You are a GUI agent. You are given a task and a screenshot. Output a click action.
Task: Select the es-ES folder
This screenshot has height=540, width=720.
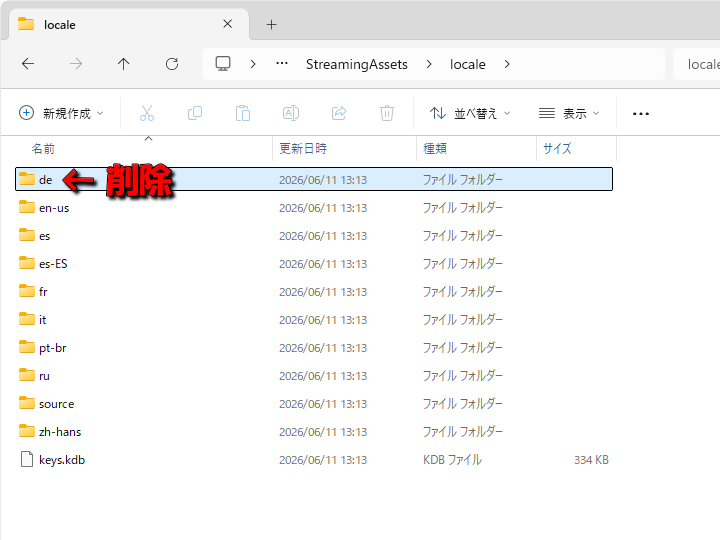(x=314, y=264)
